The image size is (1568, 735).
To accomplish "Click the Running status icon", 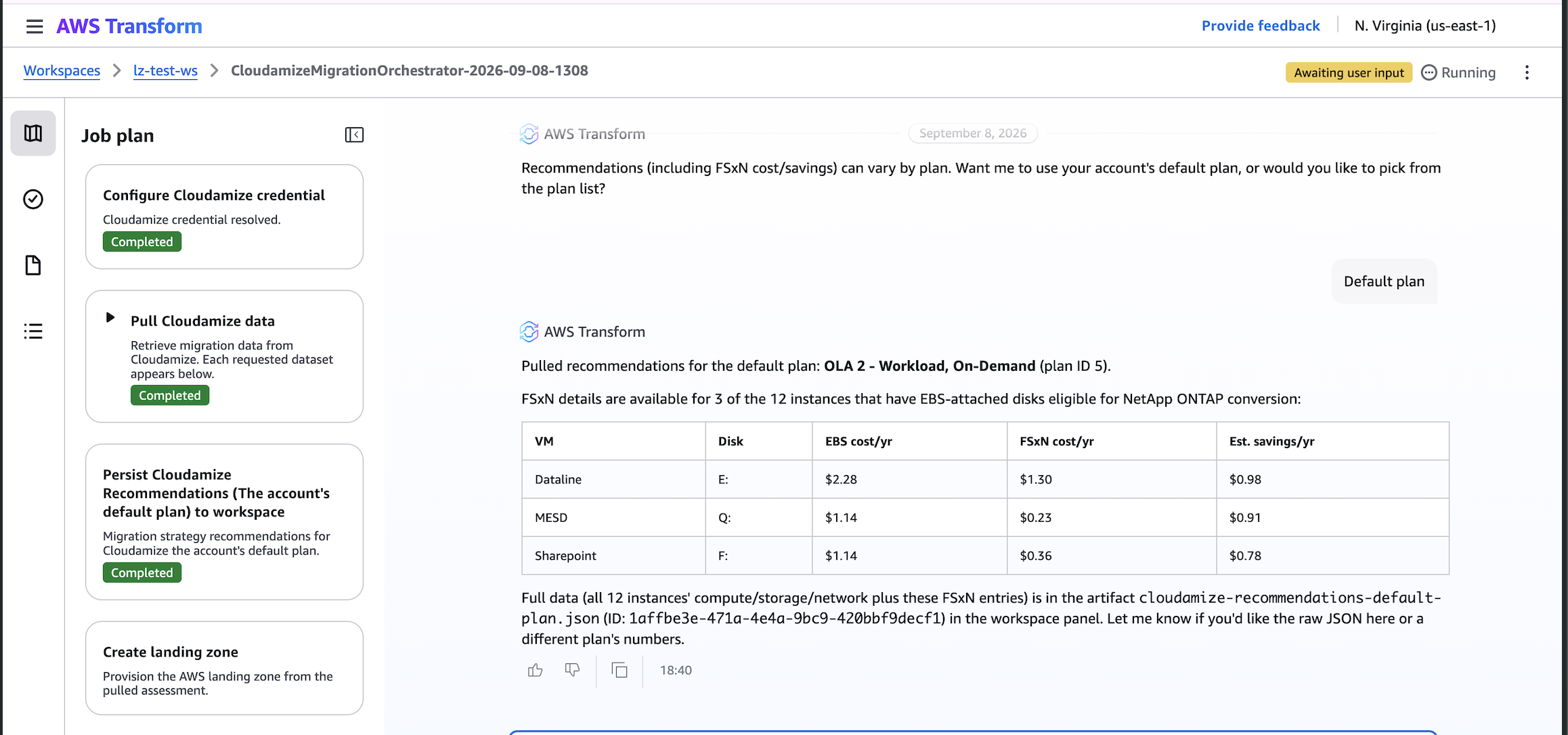I will point(1429,72).
